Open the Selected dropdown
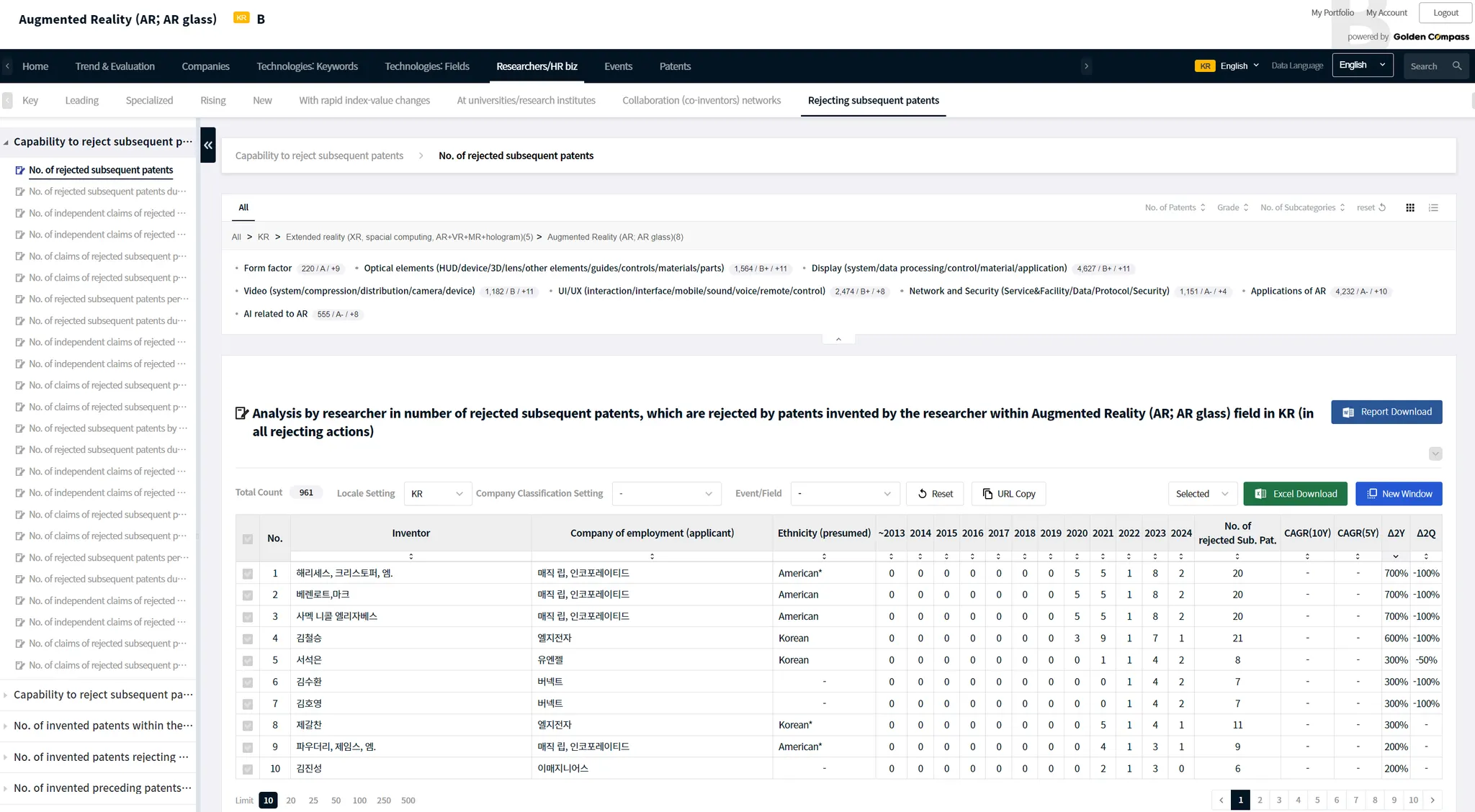Image resolution: width=1475 pixels, height=812 pixels. pos(1201,494)
